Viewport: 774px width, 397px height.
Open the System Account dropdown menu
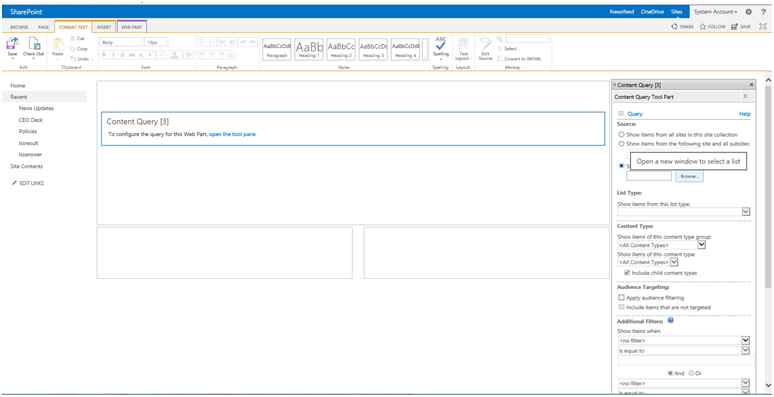click(x=715, y=12)
